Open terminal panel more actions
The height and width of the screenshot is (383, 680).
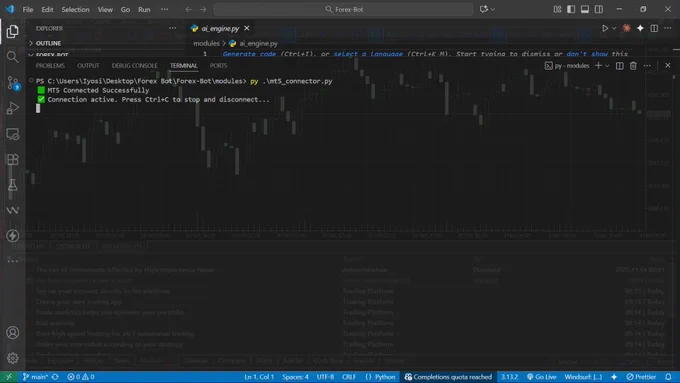(647, 65)
